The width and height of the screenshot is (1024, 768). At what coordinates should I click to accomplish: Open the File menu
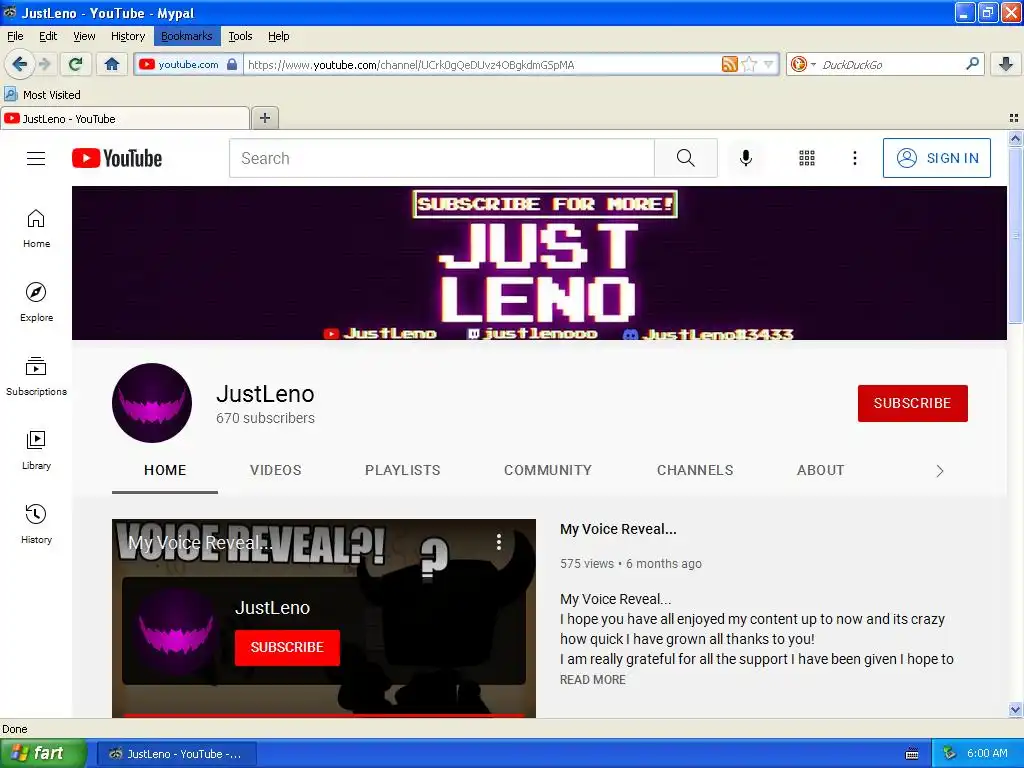pyautogui.click(x=15, y=36)
